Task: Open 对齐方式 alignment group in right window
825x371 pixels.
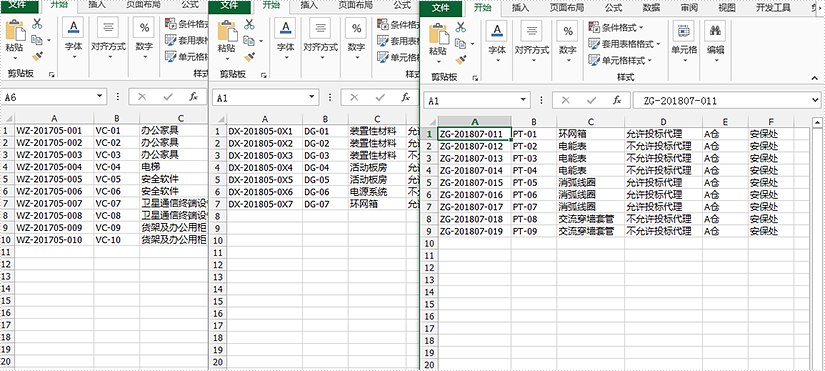Action: tap(532, 42)
